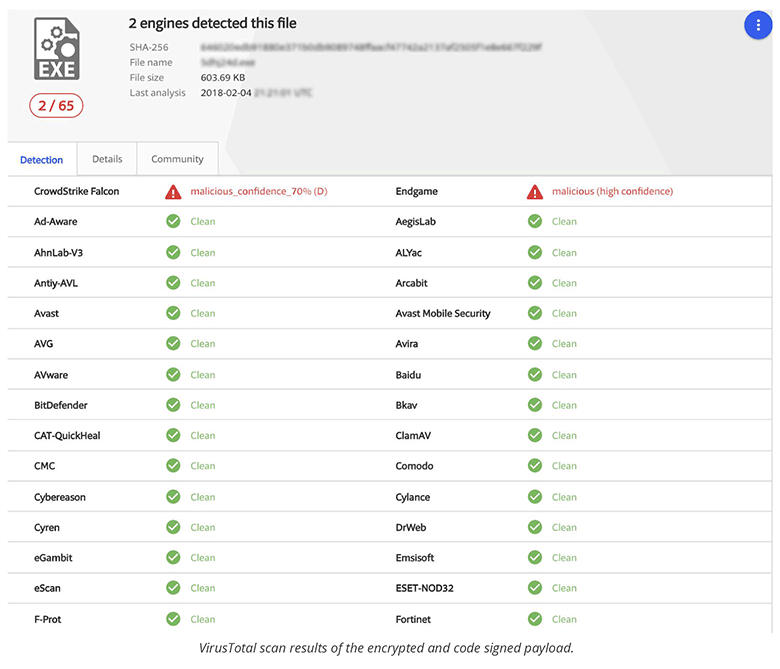Switch to the Details tab

pos(107,159)
